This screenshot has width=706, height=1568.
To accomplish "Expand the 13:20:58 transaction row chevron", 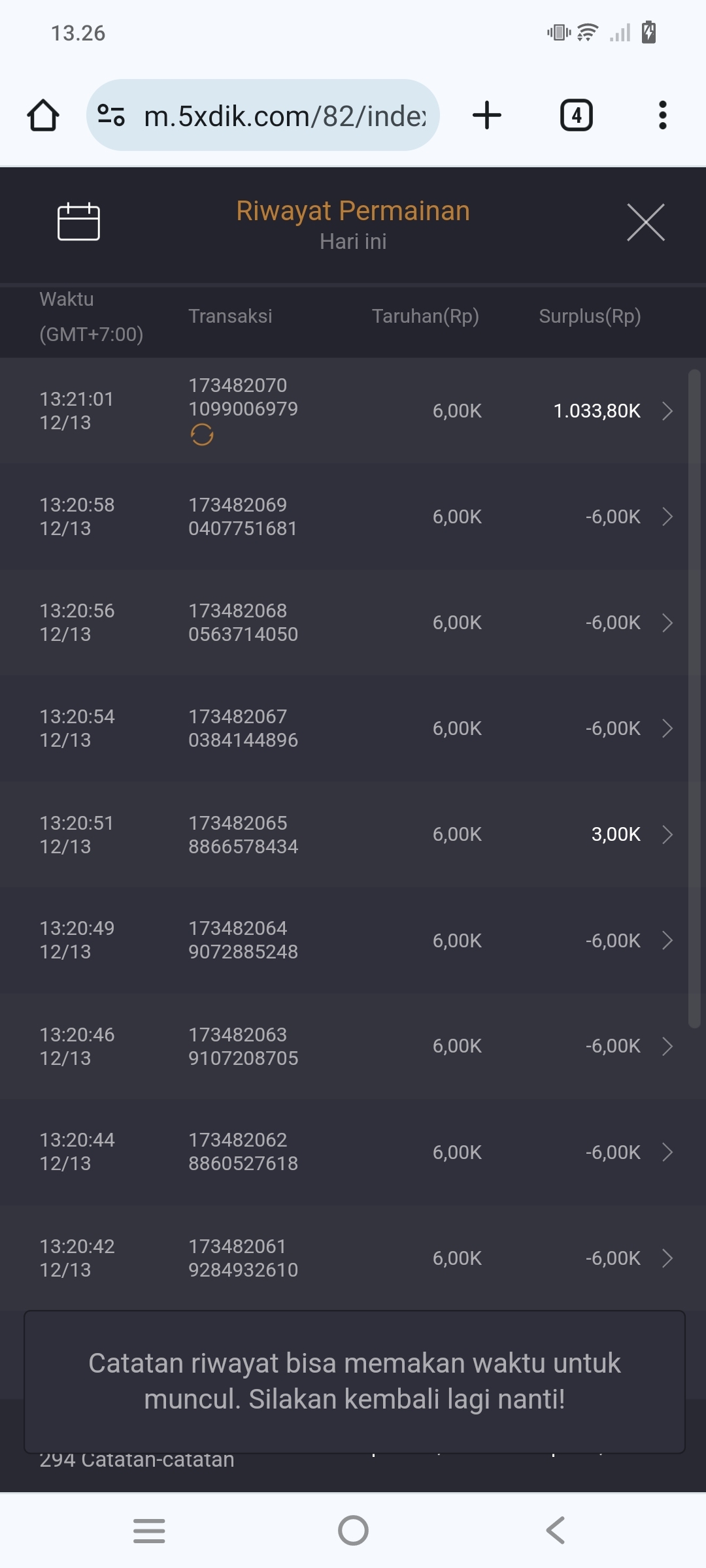I will [667, 517].
